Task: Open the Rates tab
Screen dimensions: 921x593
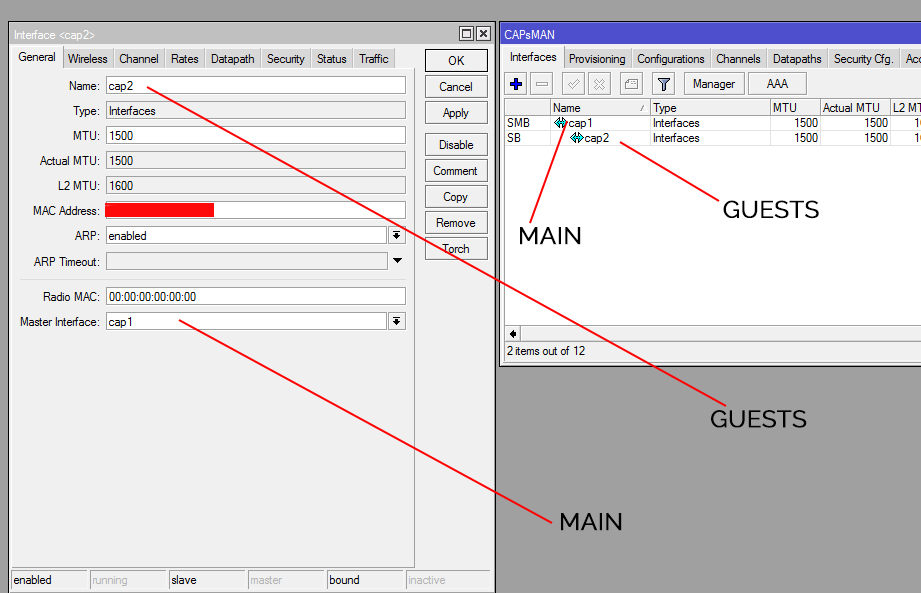Action: 184,59
